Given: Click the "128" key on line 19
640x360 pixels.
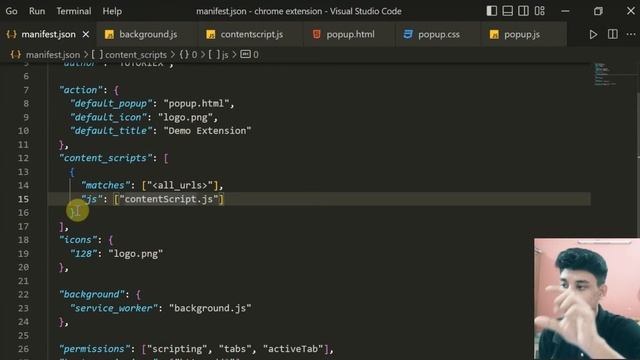Looking at the screenshot, I should (x=83, y=254).
